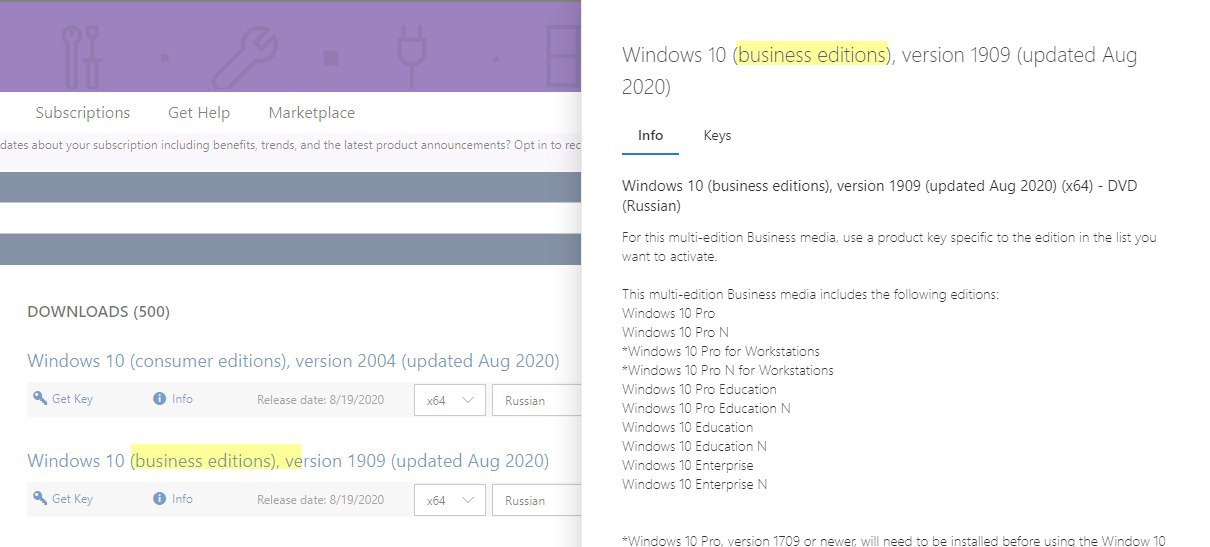The height and width of the screenshot is (547, 1210).
Task: Select DOWNLOADS (500) heading
Action: [x=98, y=312]
